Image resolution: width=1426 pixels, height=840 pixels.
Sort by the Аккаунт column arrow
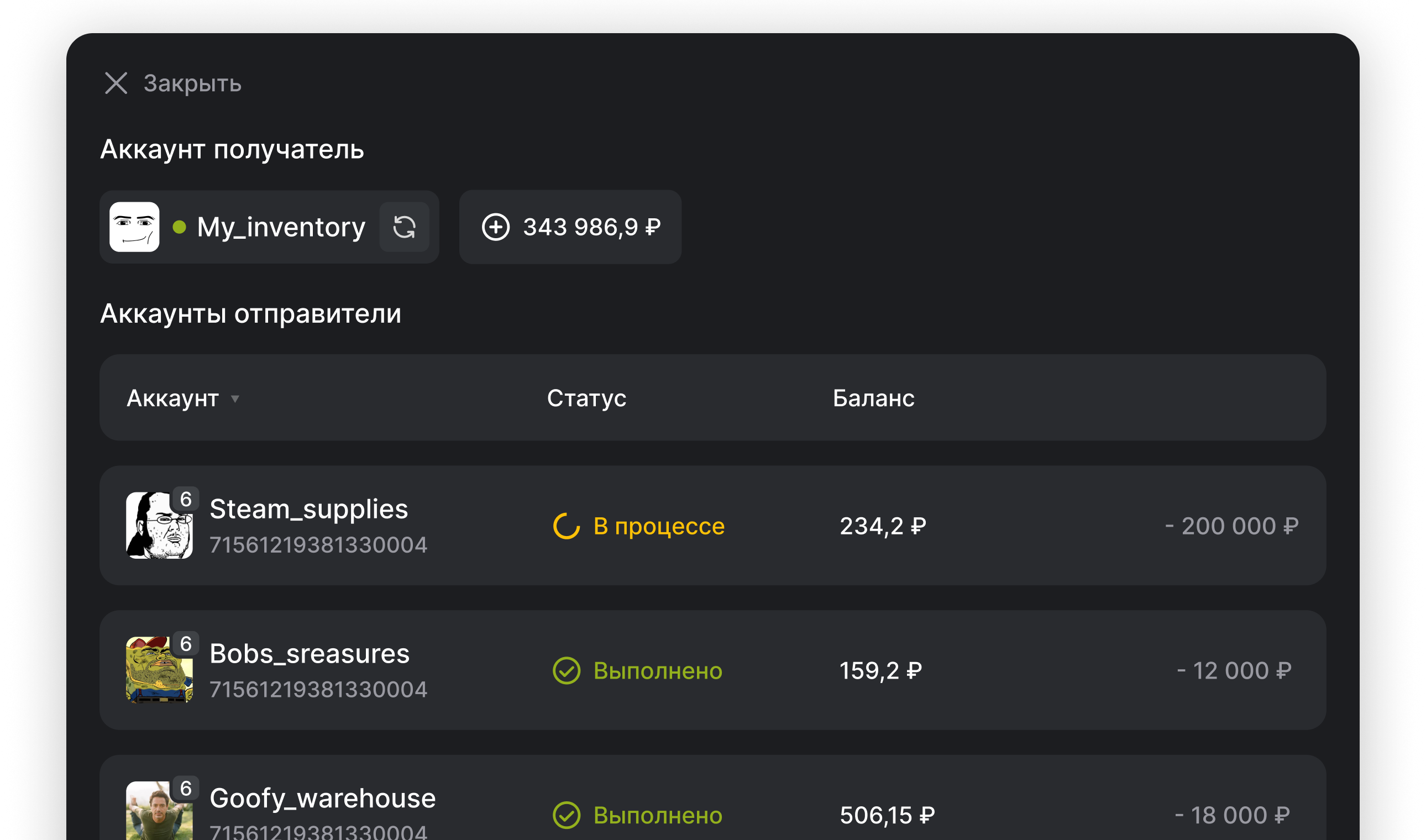click(x=235, y=399)
